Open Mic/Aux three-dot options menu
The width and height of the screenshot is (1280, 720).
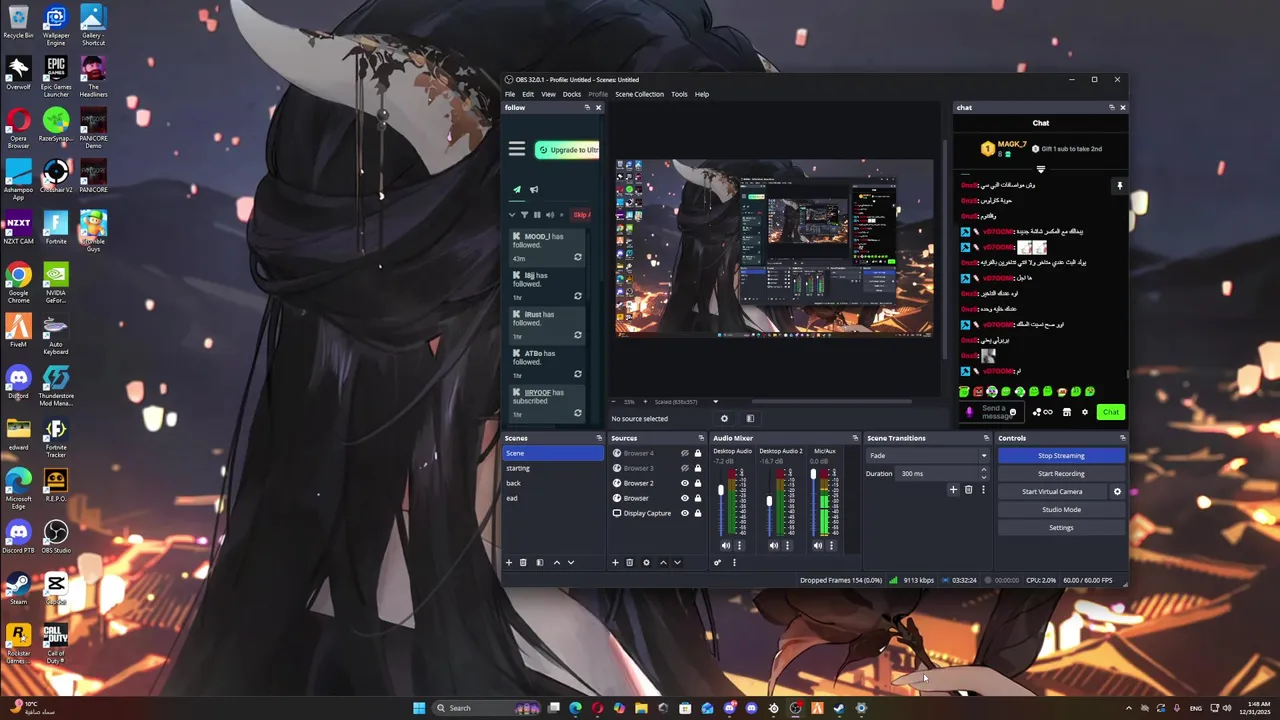(831, 545)
